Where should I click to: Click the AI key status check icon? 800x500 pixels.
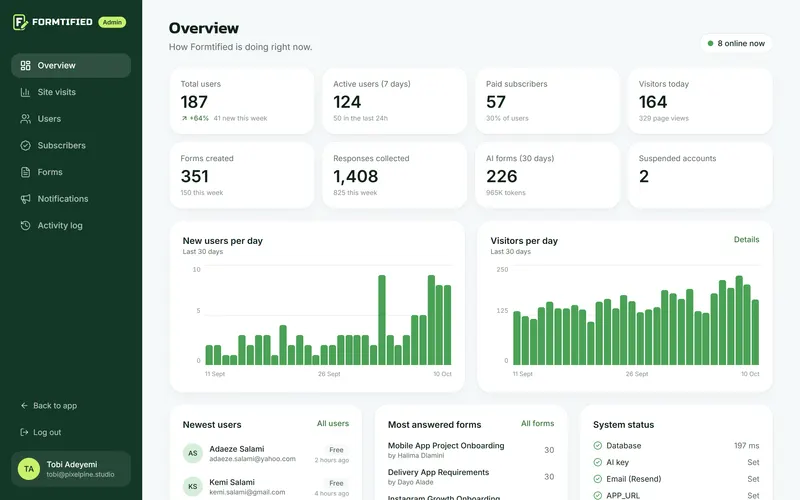[597, 462]
